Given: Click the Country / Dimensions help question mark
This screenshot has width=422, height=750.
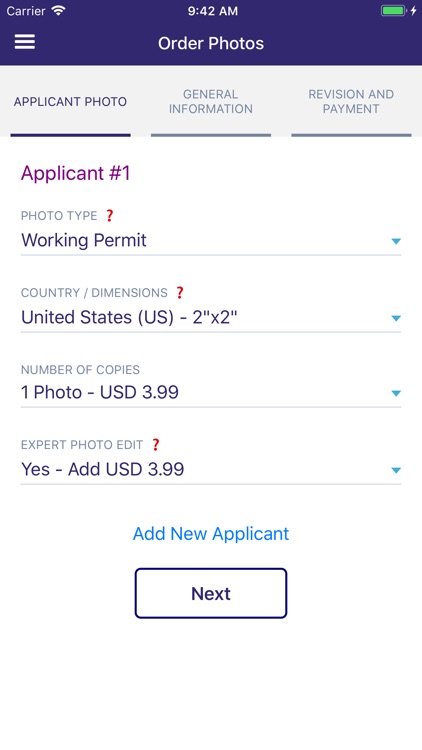Looking at the screenshot, I should coord(179,293).
